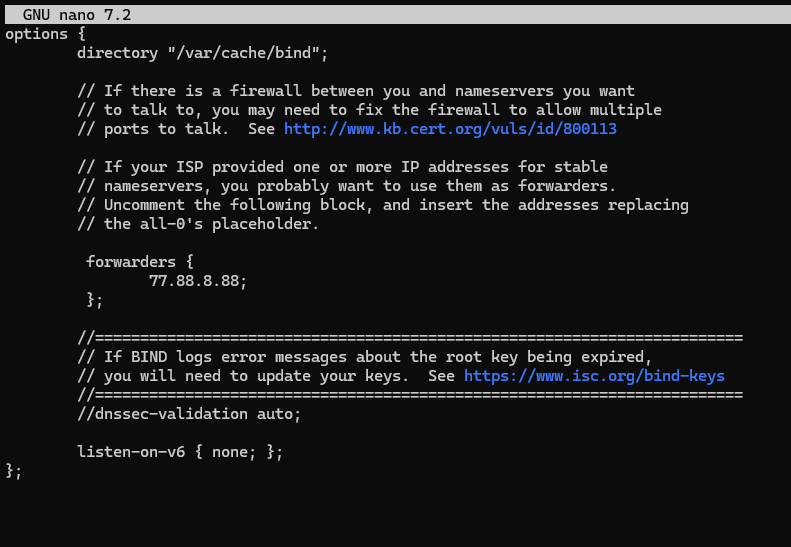This screenshot has height=547, width=791.
Task: Click the forwarder IP 77.88.8.88
Action: click(198, 281)
